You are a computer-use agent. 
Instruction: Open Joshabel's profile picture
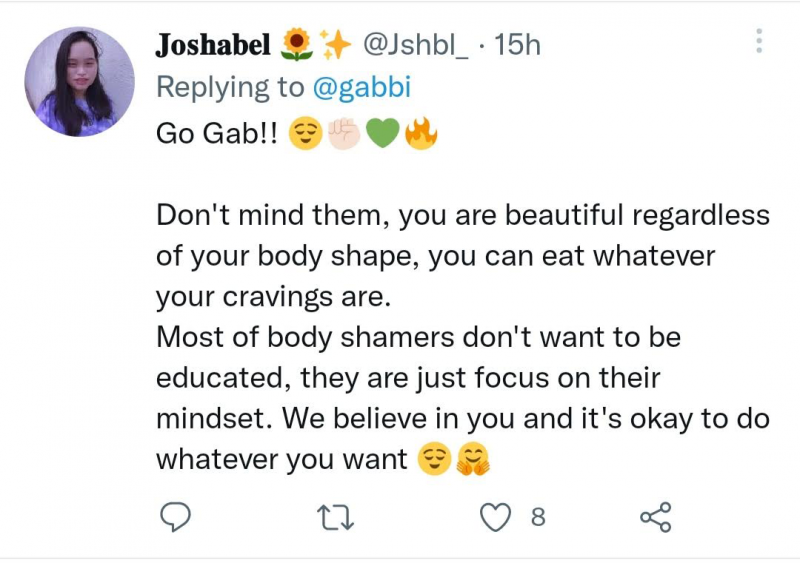79,81
